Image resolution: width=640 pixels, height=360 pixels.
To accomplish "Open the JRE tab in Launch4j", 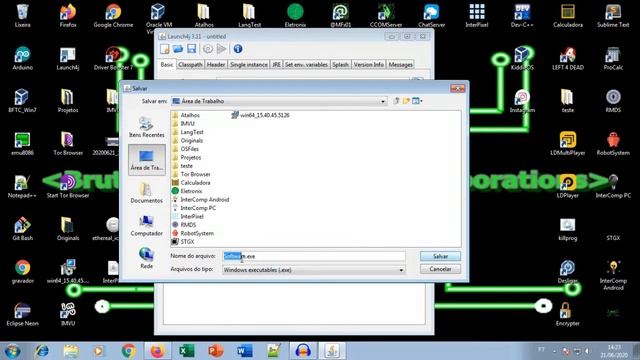I will tap(276, 64).
